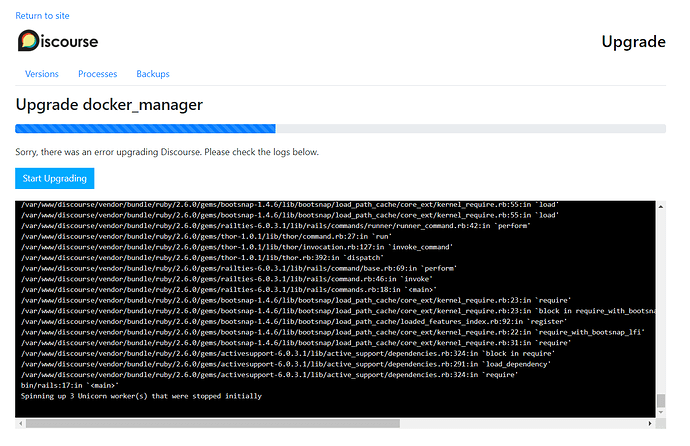Click the horizontal scrollbar right arrow
690x446 pixels.
(650, 424)
